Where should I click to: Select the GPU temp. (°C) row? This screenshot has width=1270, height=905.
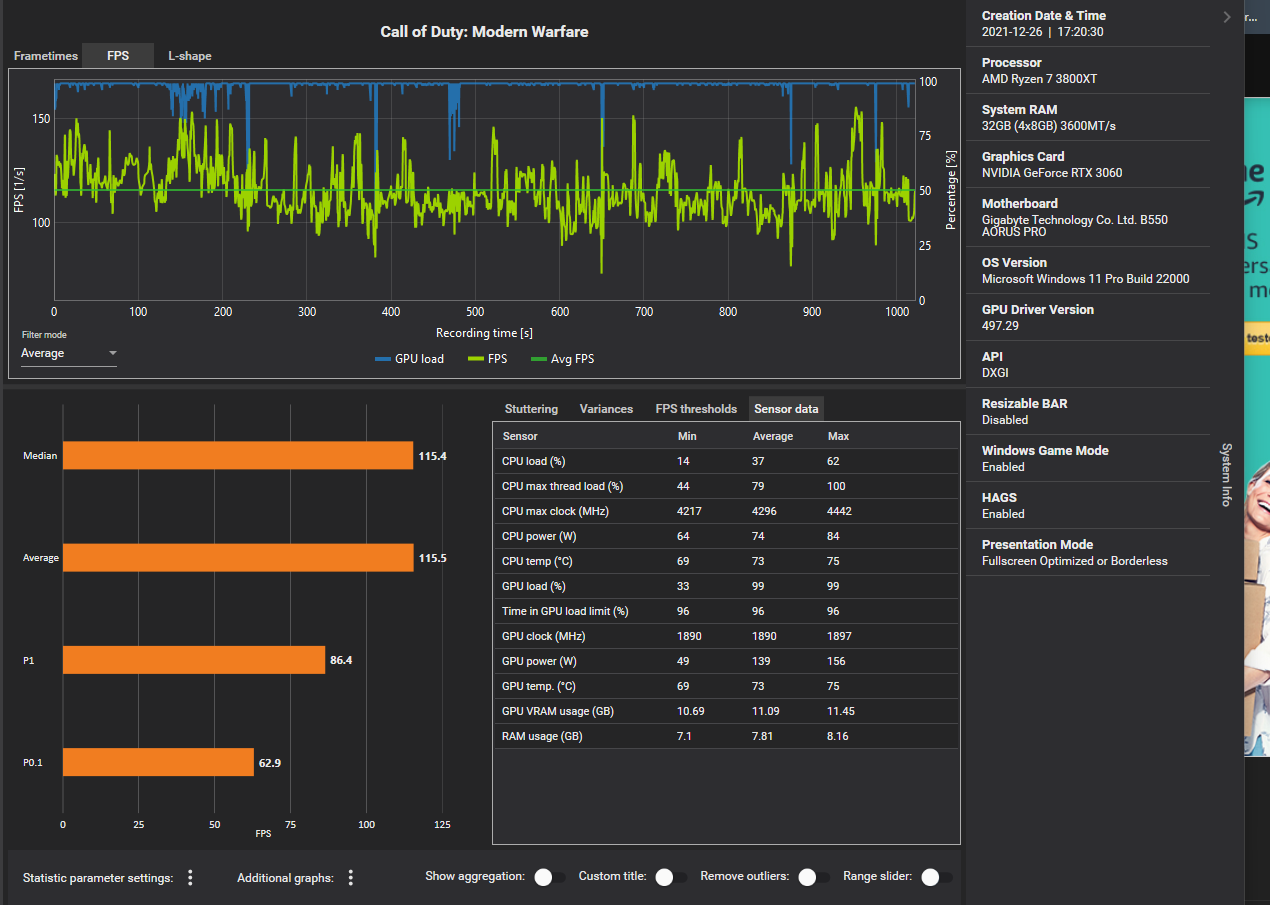726,686
